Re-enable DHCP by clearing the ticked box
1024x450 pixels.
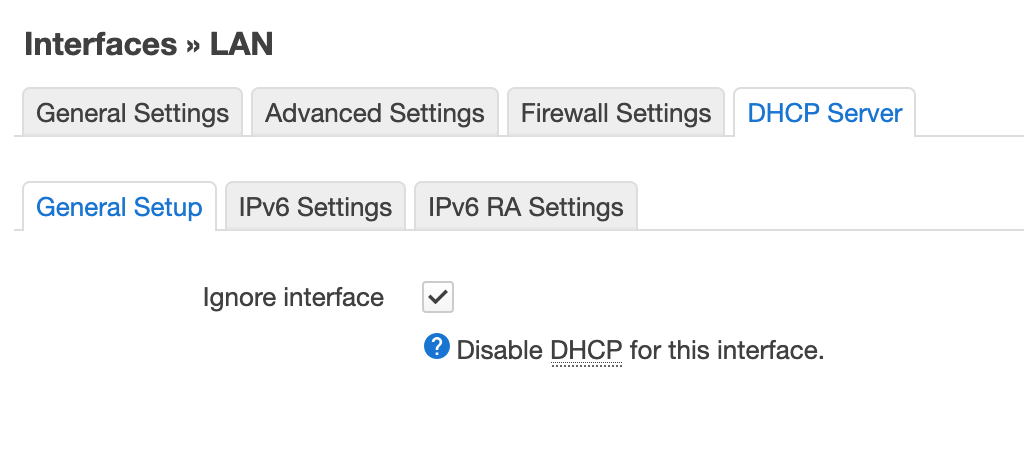[x=438, y=297]
